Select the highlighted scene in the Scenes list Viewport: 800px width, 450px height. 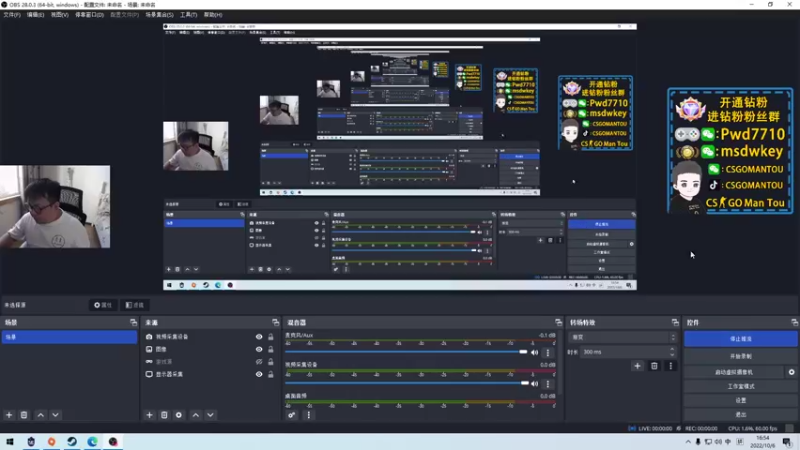coord(69,337)
